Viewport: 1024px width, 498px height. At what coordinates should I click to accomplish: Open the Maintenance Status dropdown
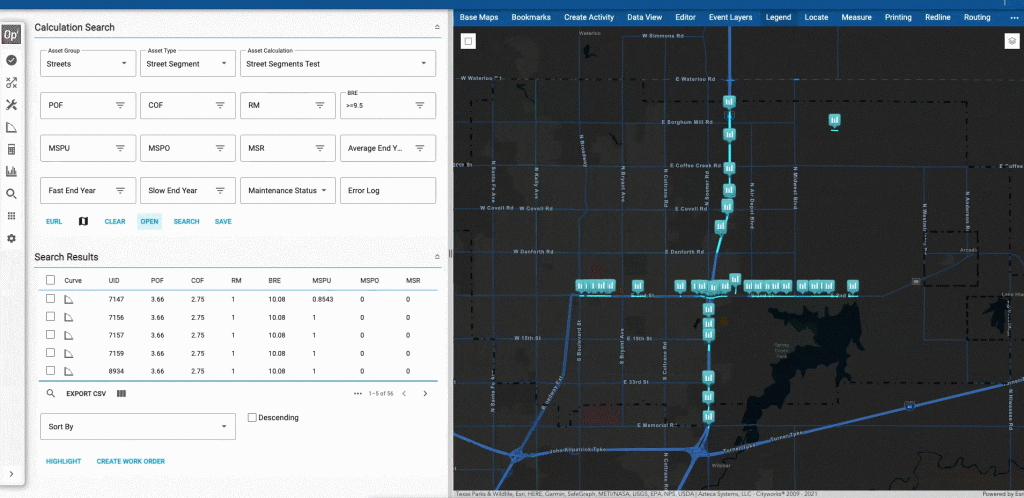[285, 190]
